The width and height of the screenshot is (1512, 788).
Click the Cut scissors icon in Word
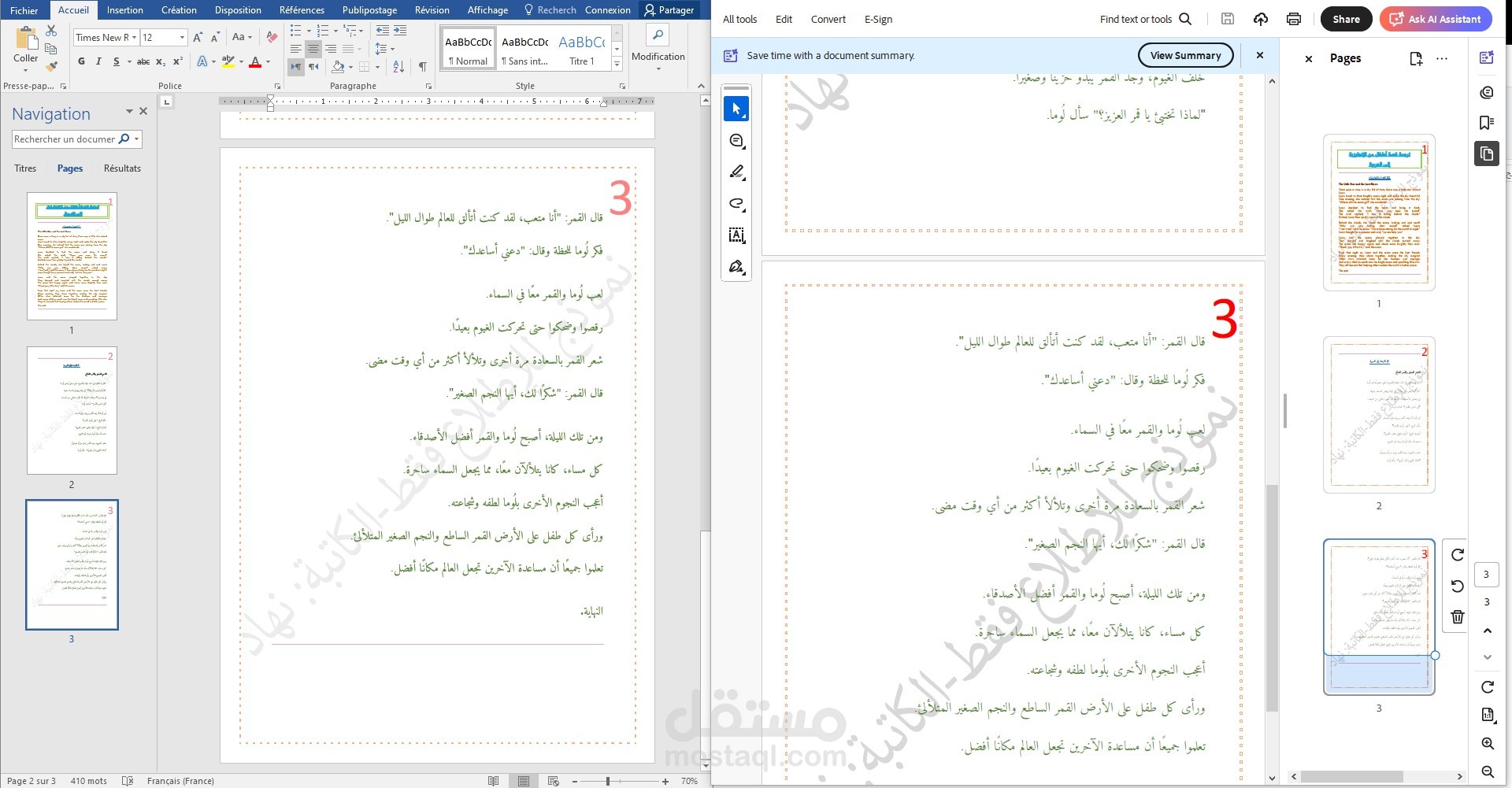click(x=51, y=31)
